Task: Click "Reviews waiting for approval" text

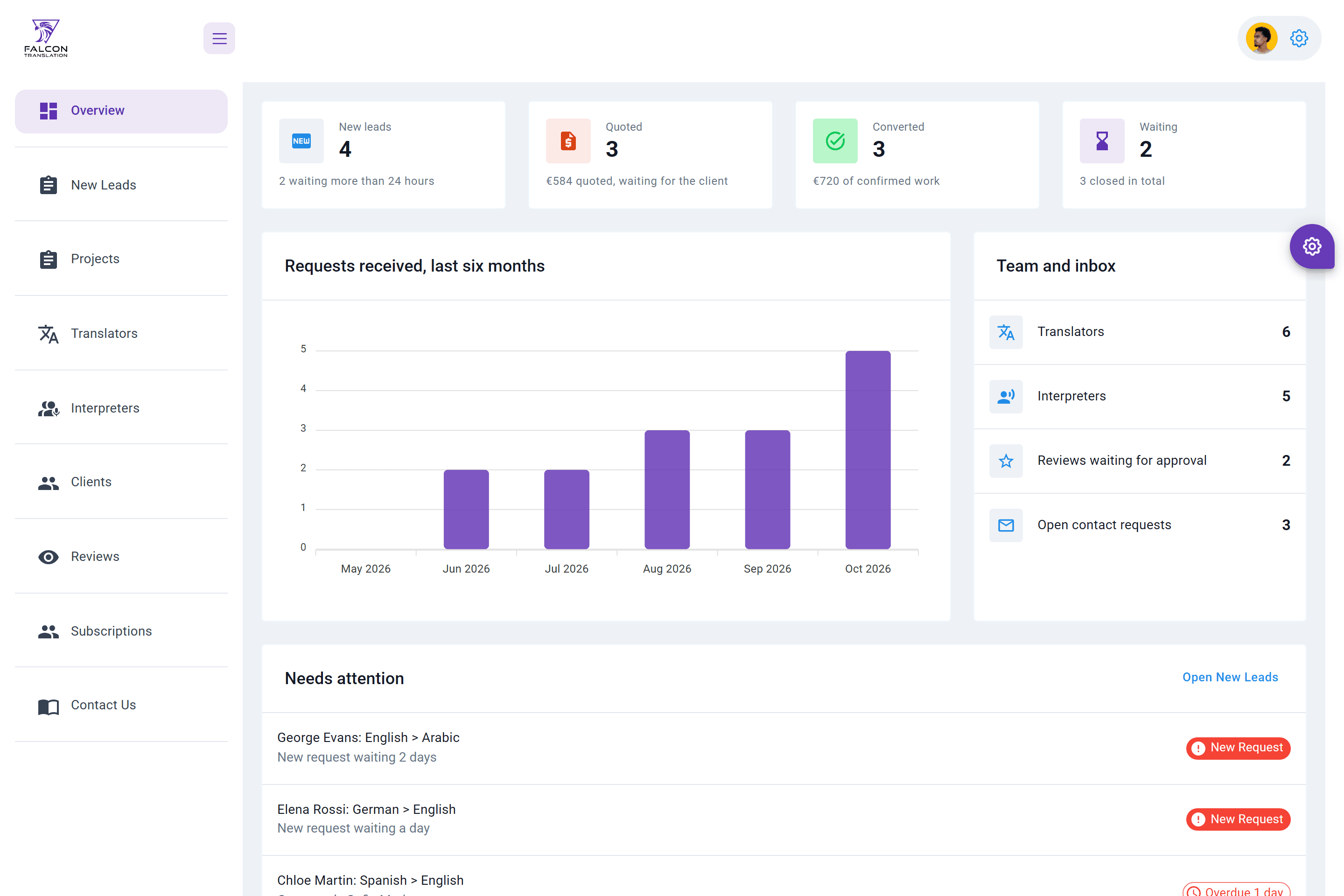Action: [1122, 461]
